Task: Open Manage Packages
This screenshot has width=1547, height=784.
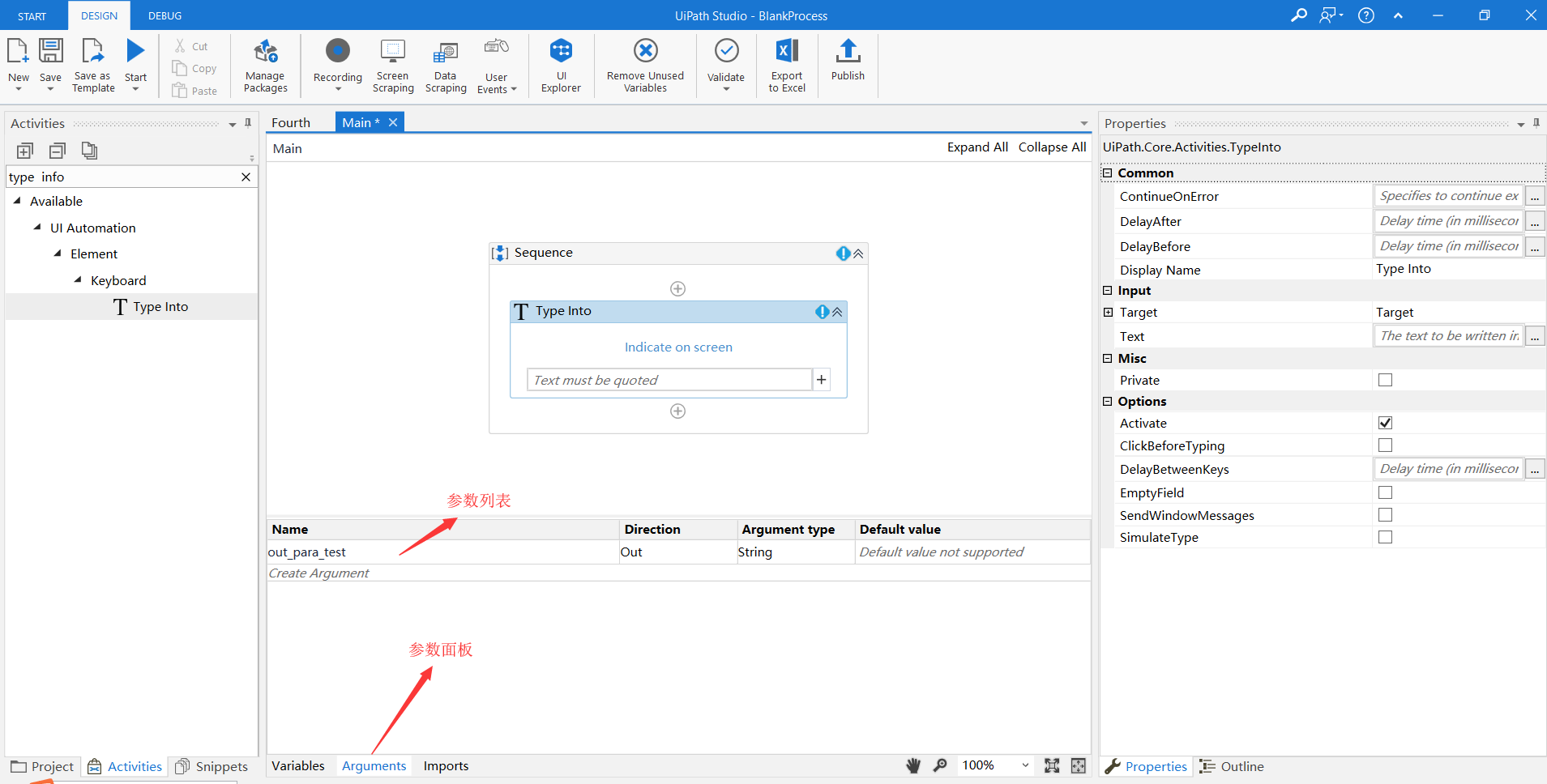Action: click(x=266, y=65)
